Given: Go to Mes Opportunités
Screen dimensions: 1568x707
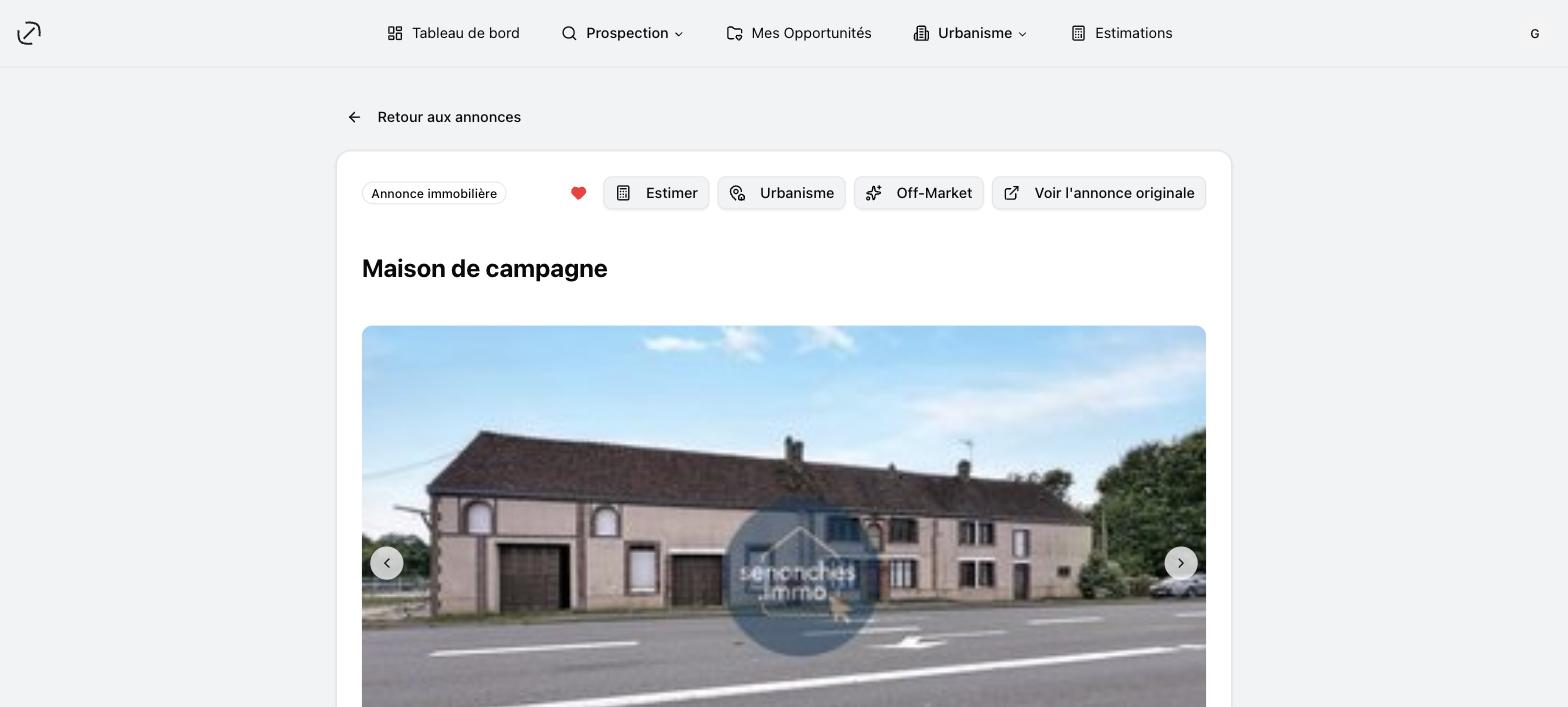Looking at the screenshot, I should 799,33.
